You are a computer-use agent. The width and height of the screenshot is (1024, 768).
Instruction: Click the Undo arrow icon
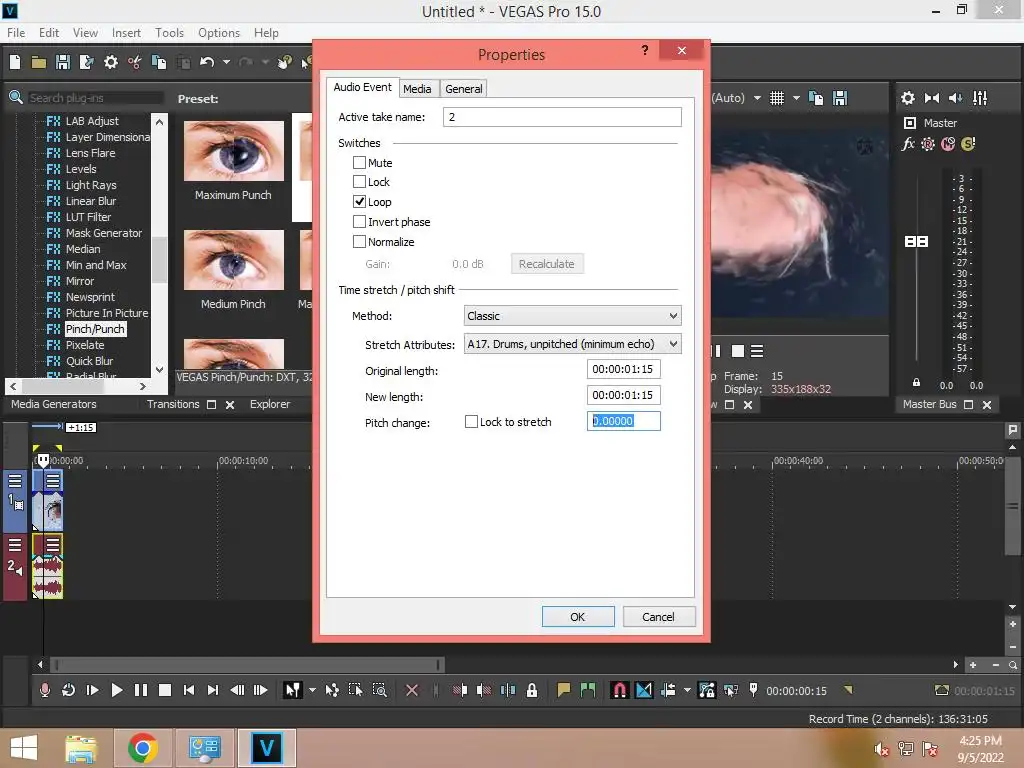pos(207,62)
